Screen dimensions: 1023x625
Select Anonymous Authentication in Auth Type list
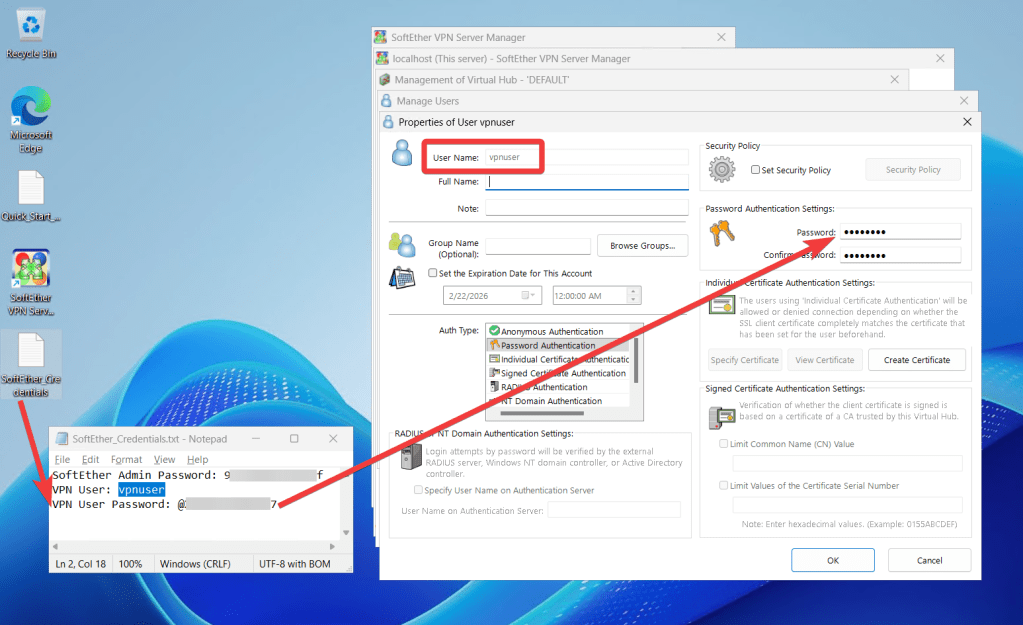[x=551, y=331]
